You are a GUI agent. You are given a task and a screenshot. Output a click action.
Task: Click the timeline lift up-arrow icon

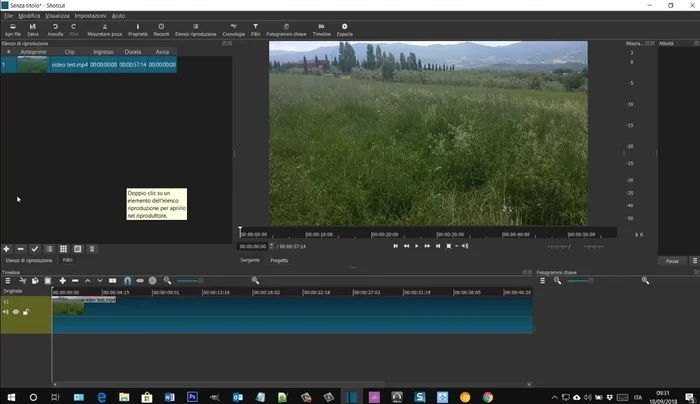point(88,280)
